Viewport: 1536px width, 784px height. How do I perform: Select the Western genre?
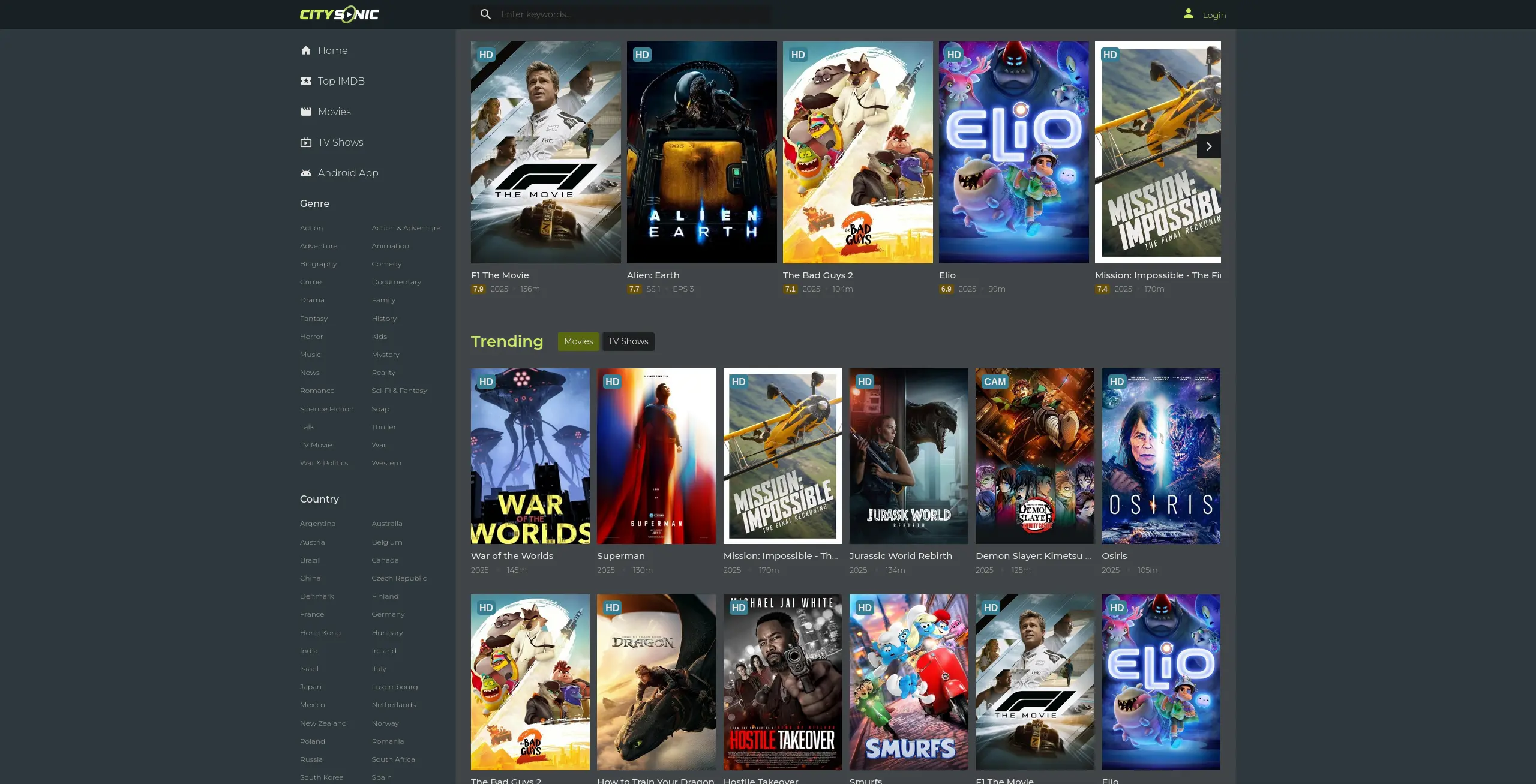(x=386, y=463)
